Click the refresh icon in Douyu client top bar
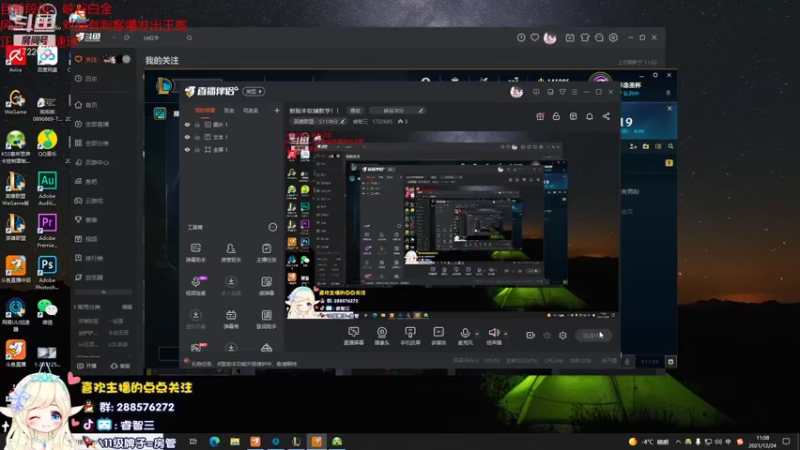Viewport: 800px width, 450px height. click(127, 38)
